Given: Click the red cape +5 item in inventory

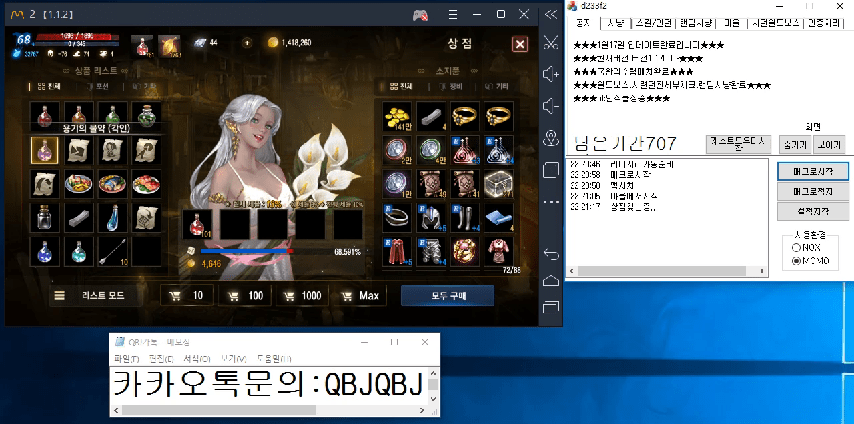Looking at the screenshot, I should tap(396, 251).
